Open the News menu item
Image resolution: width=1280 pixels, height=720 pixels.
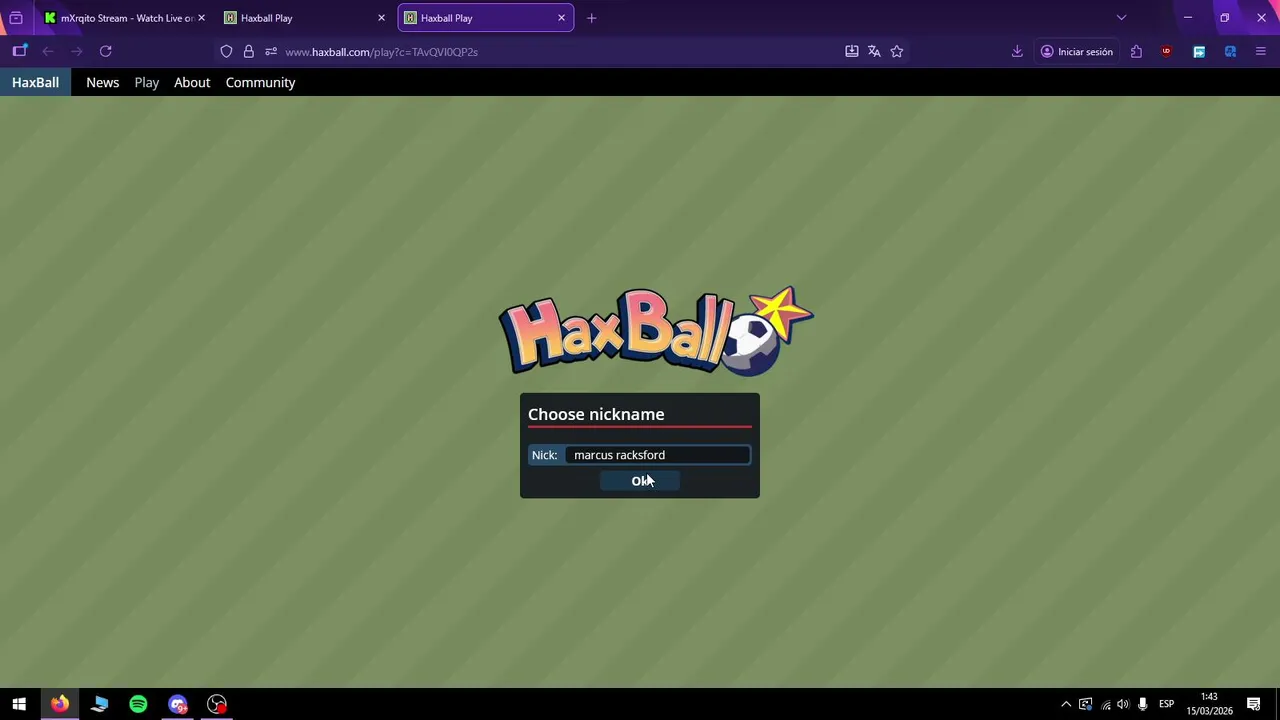coord(102,82)
